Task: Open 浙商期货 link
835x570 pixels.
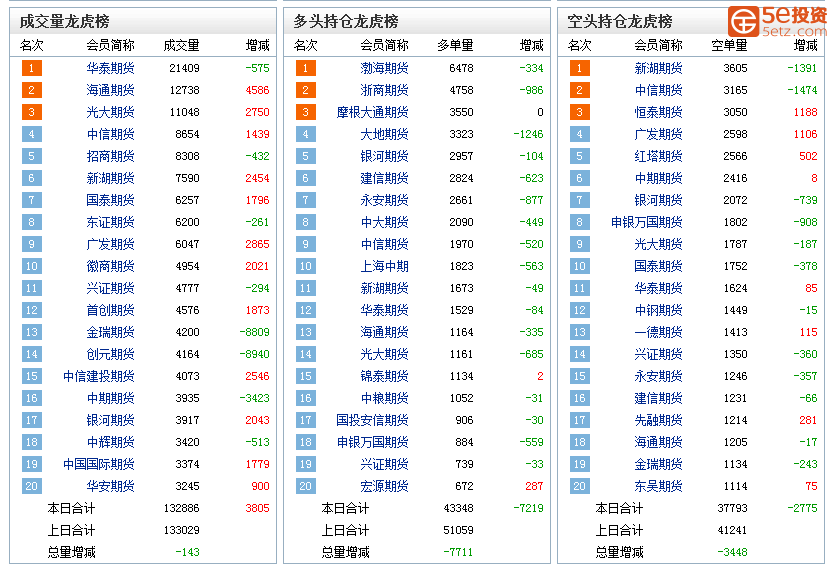Action: coord(384,90)
